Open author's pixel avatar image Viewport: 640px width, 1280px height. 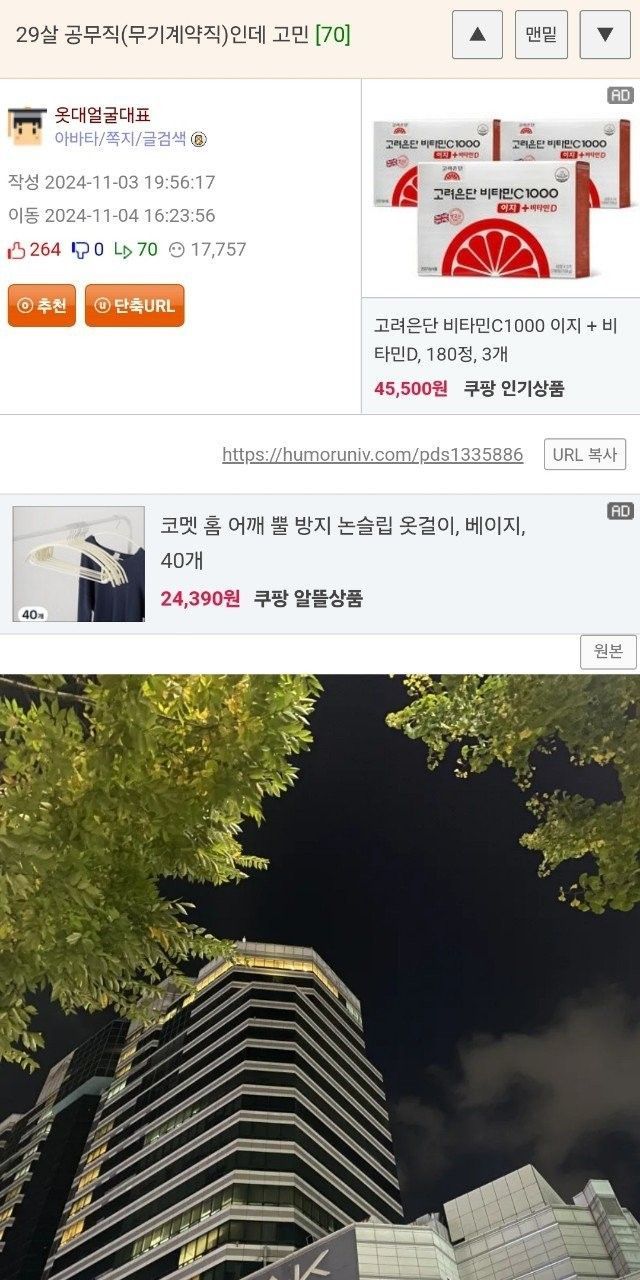tap(27, 126)
